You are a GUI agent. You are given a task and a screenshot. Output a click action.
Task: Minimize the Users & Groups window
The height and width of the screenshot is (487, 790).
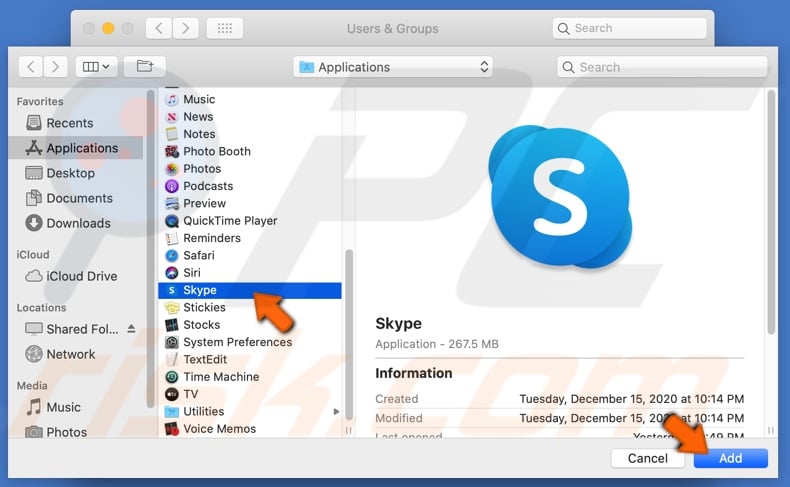108,28
